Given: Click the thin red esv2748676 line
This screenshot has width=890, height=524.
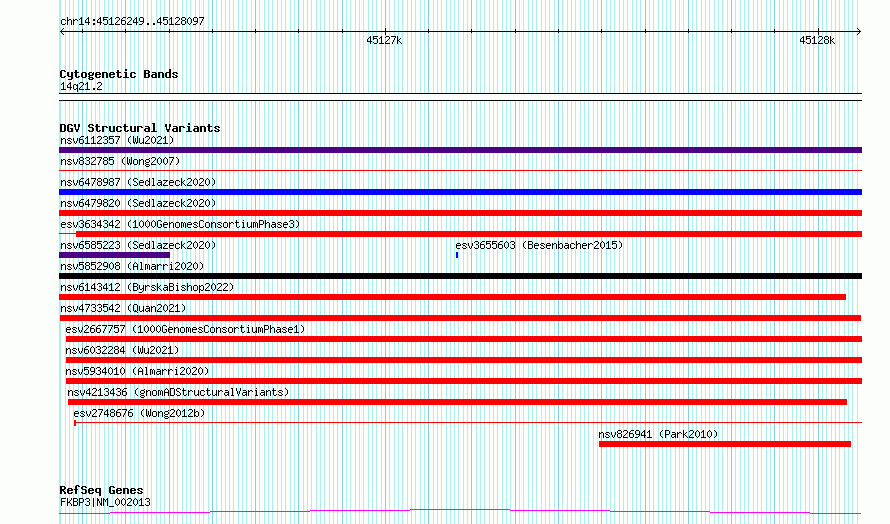Looking at the screenshot, I should (468, 422).
